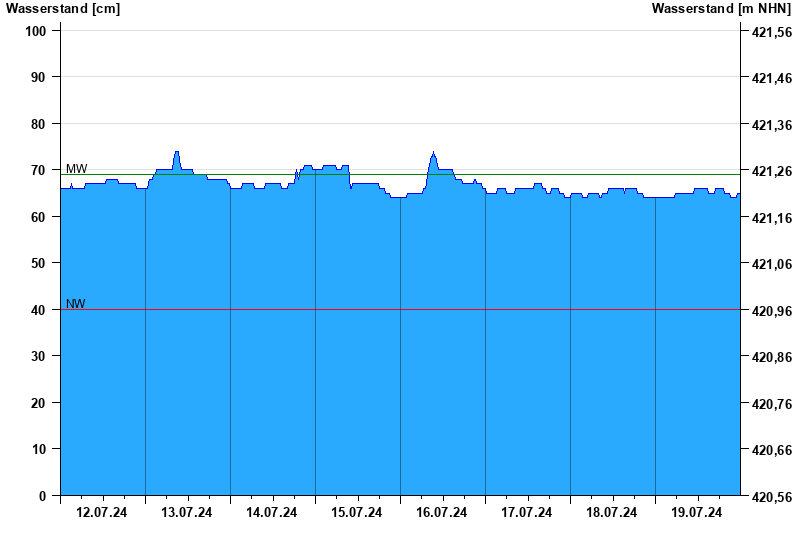Select the 12.07.24 date axis label
The image size is (800, 550).
(102, 512)
